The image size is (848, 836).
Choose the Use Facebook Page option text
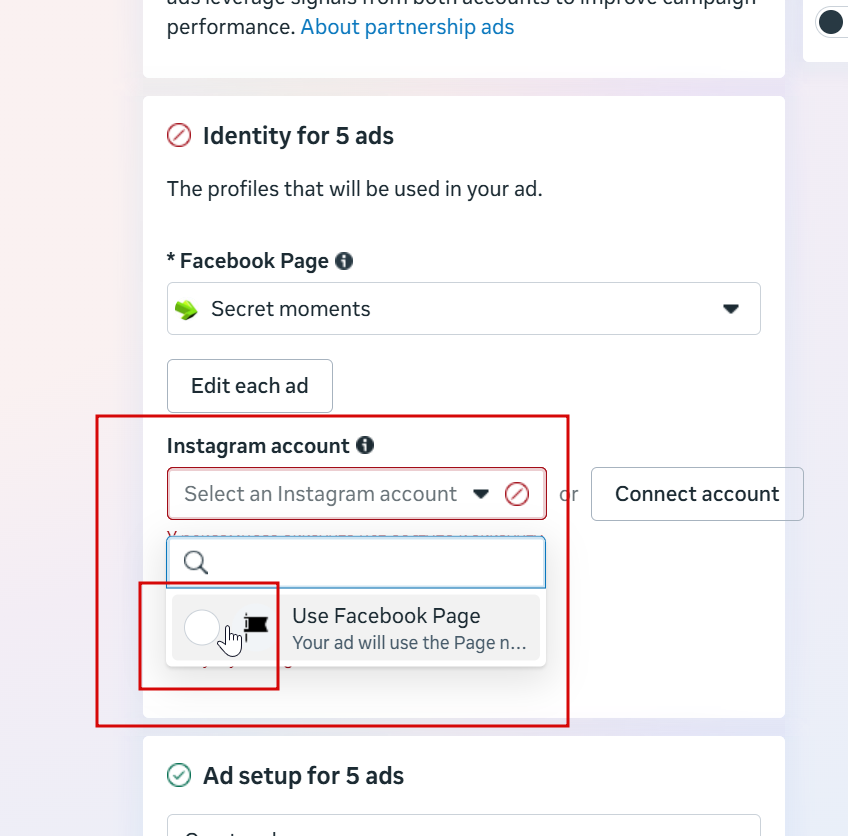click(386, 616)
